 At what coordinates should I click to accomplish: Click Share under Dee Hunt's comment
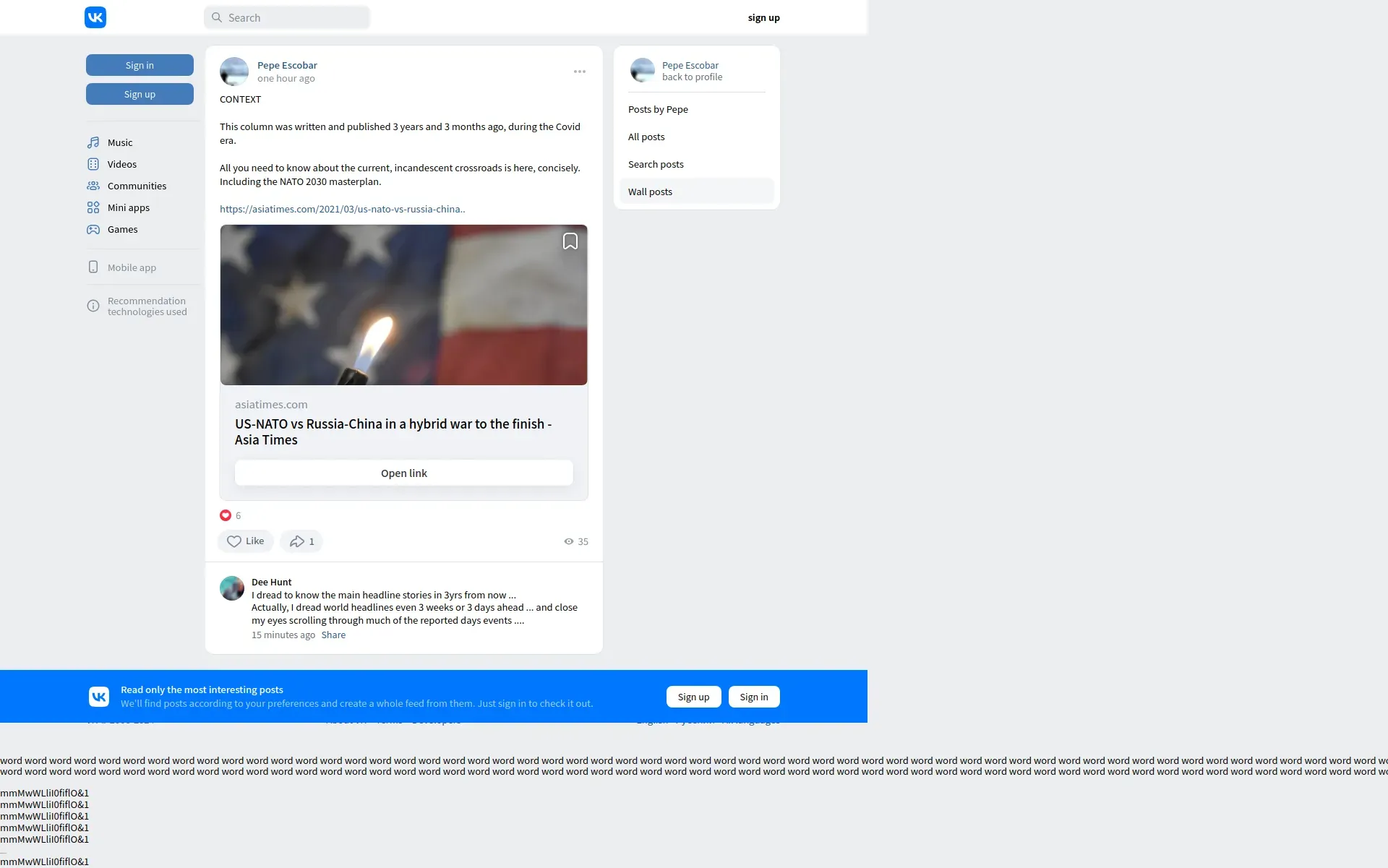tap(333, 635)
